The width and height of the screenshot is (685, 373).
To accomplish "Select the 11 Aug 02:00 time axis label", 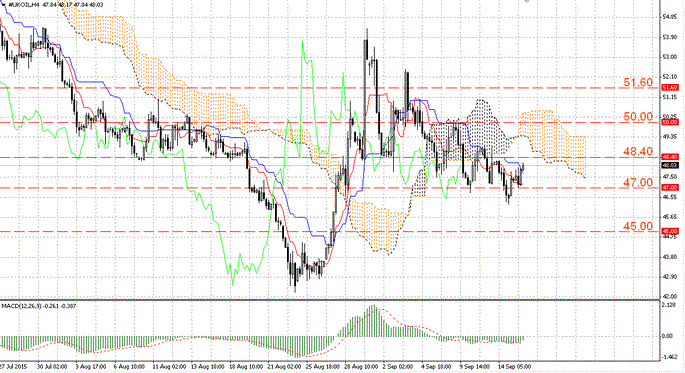I will [169, 366].
